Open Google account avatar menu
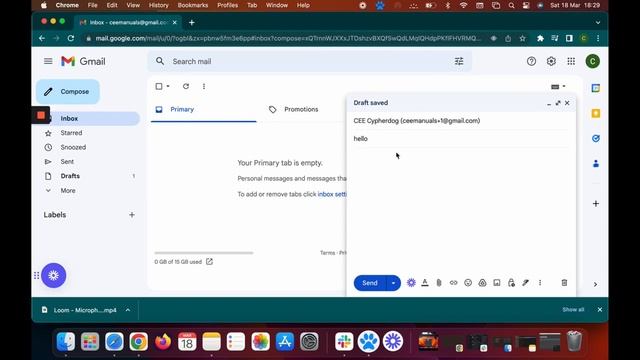 pos(593,61)
